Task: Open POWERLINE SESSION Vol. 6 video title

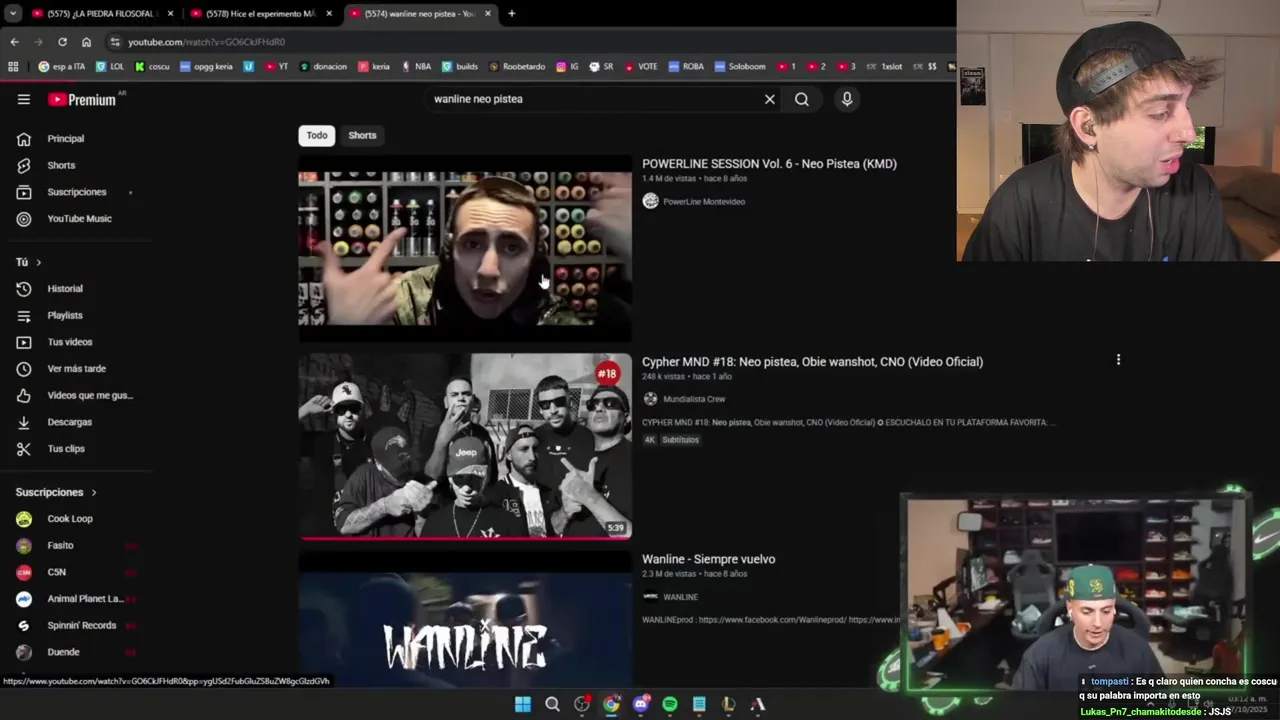Action: coord(769,164)
